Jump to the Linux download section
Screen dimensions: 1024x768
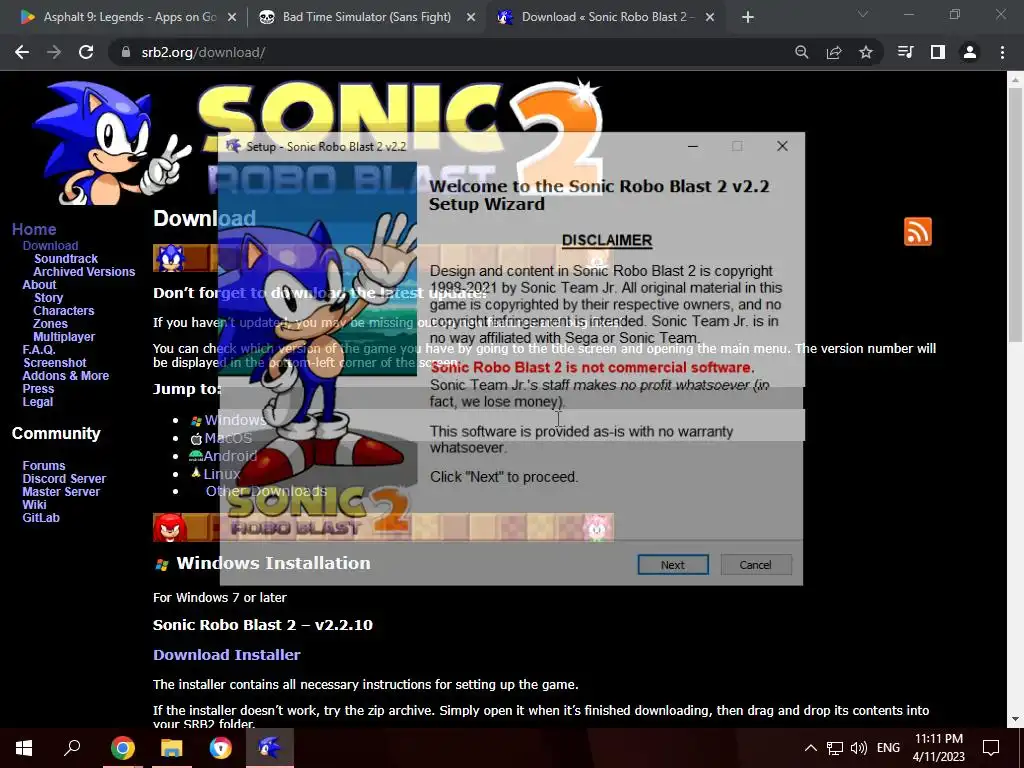[221, 473]
